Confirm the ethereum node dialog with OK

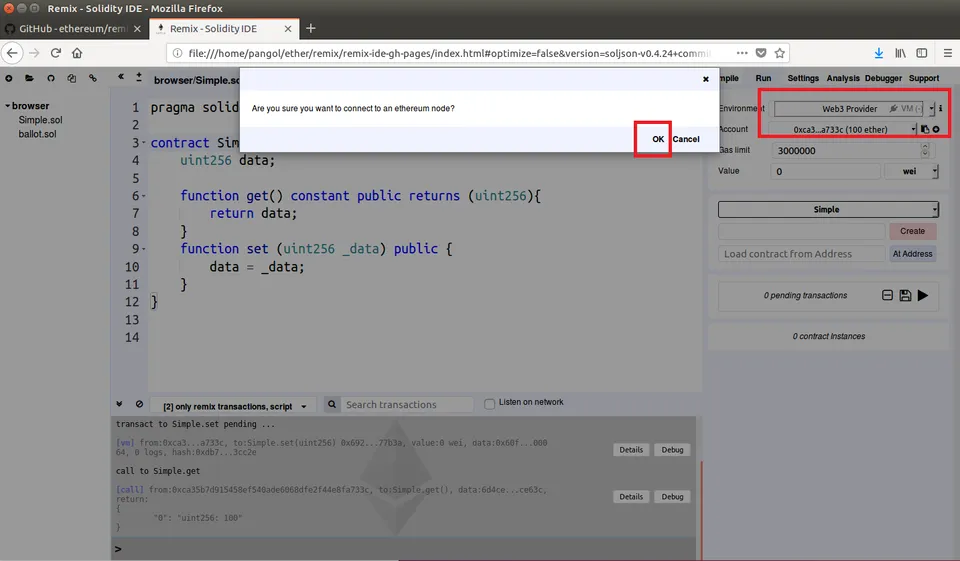click(658, 139)
